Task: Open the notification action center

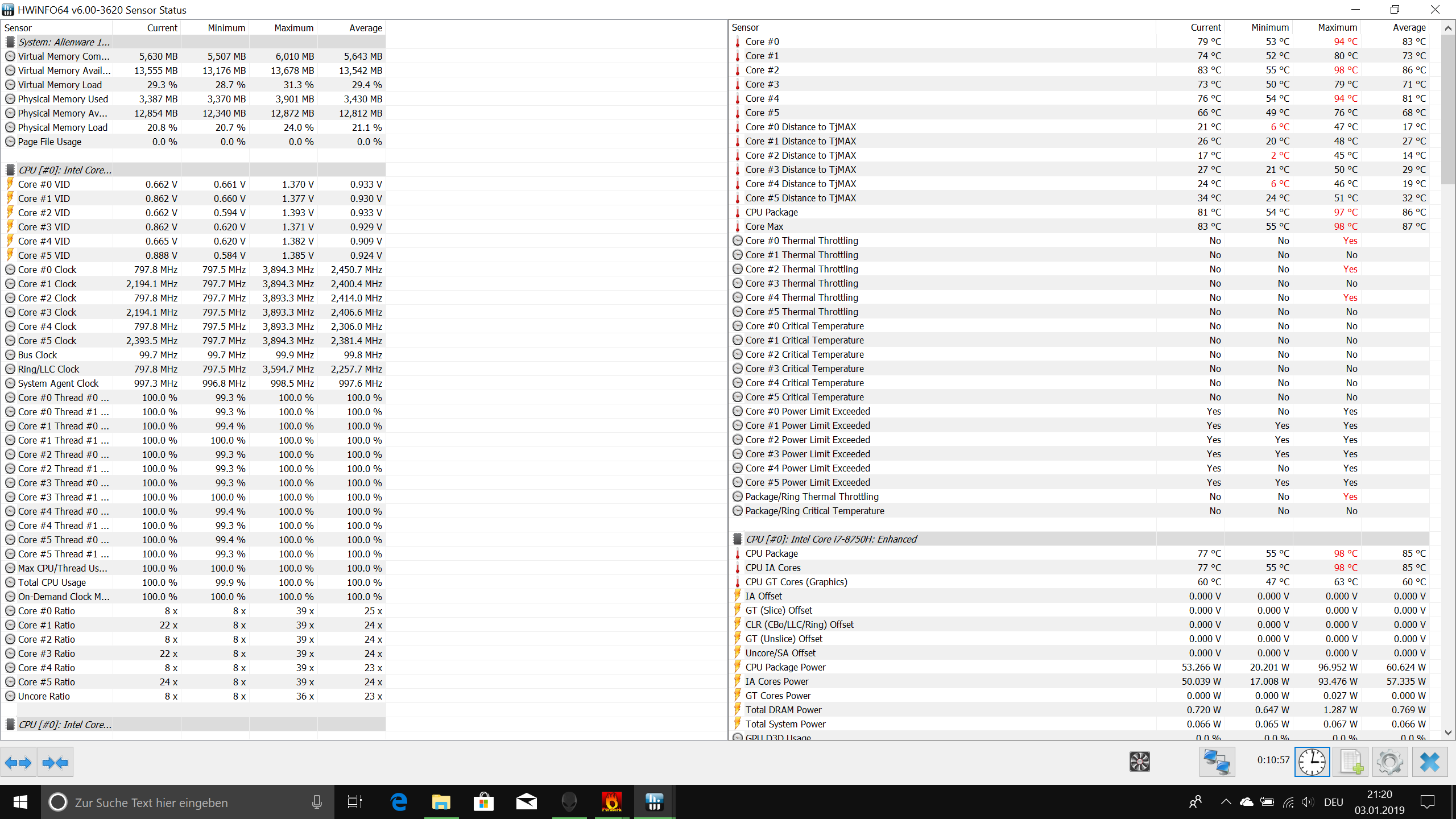Action: (1428, 802)
